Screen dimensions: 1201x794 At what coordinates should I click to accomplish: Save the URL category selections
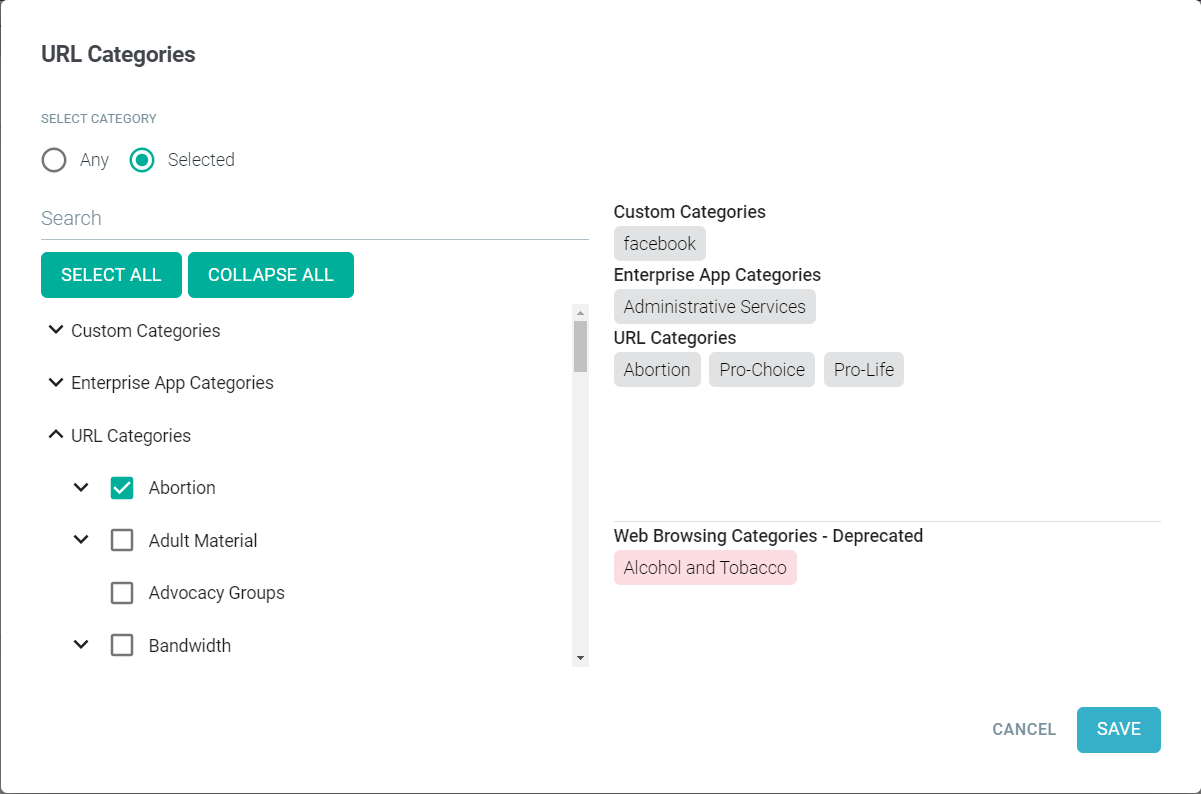coord(1118,729)
